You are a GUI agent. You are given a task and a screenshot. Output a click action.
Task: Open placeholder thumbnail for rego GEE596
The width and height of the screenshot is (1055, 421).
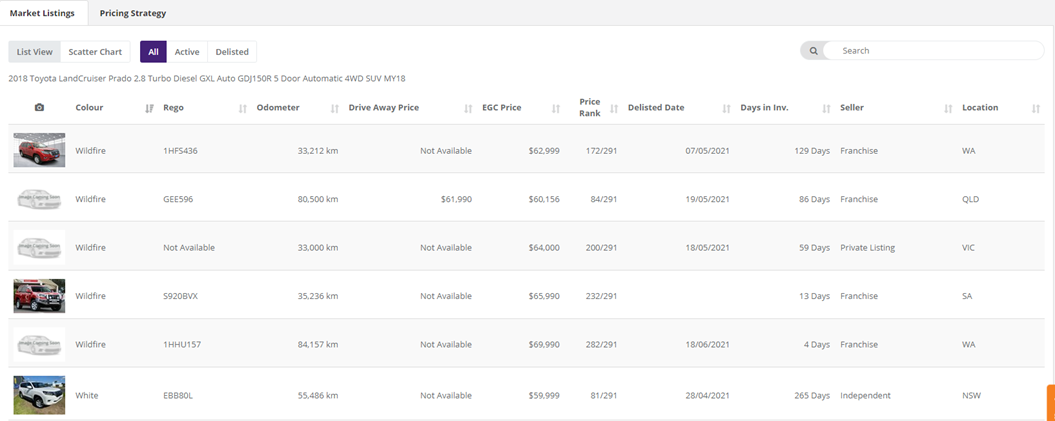(x=40, y=198)
